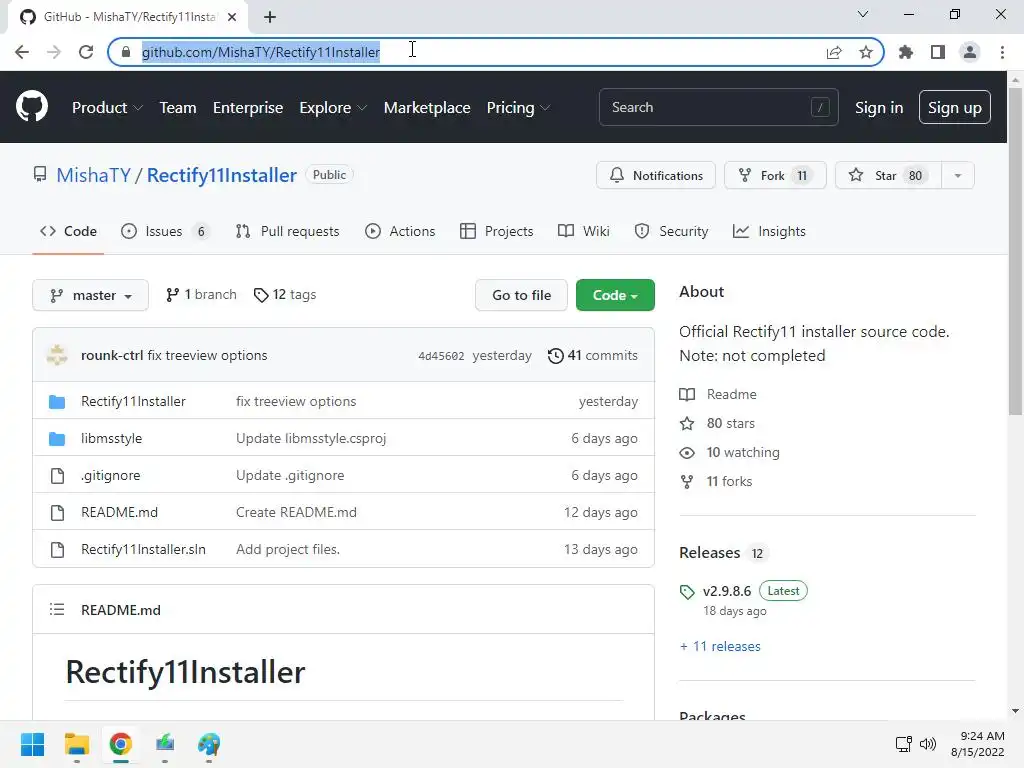
Task: Click the commit hash 4d45602
Action: pyautogui.click(x=441, y=356)
